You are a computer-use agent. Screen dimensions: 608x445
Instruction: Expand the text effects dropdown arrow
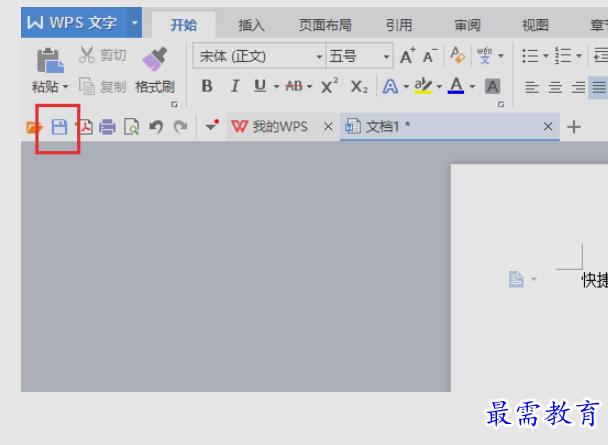point(406,87)
